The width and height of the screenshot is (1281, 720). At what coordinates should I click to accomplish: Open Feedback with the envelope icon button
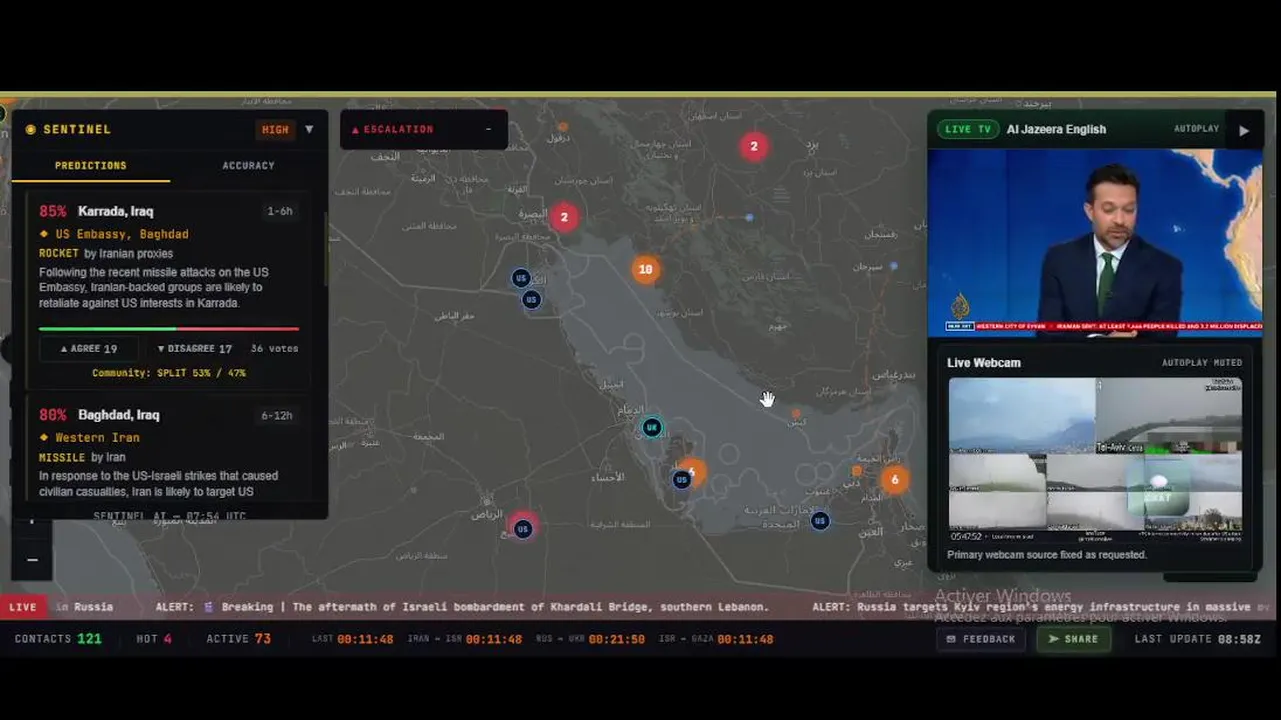point(980,639)
